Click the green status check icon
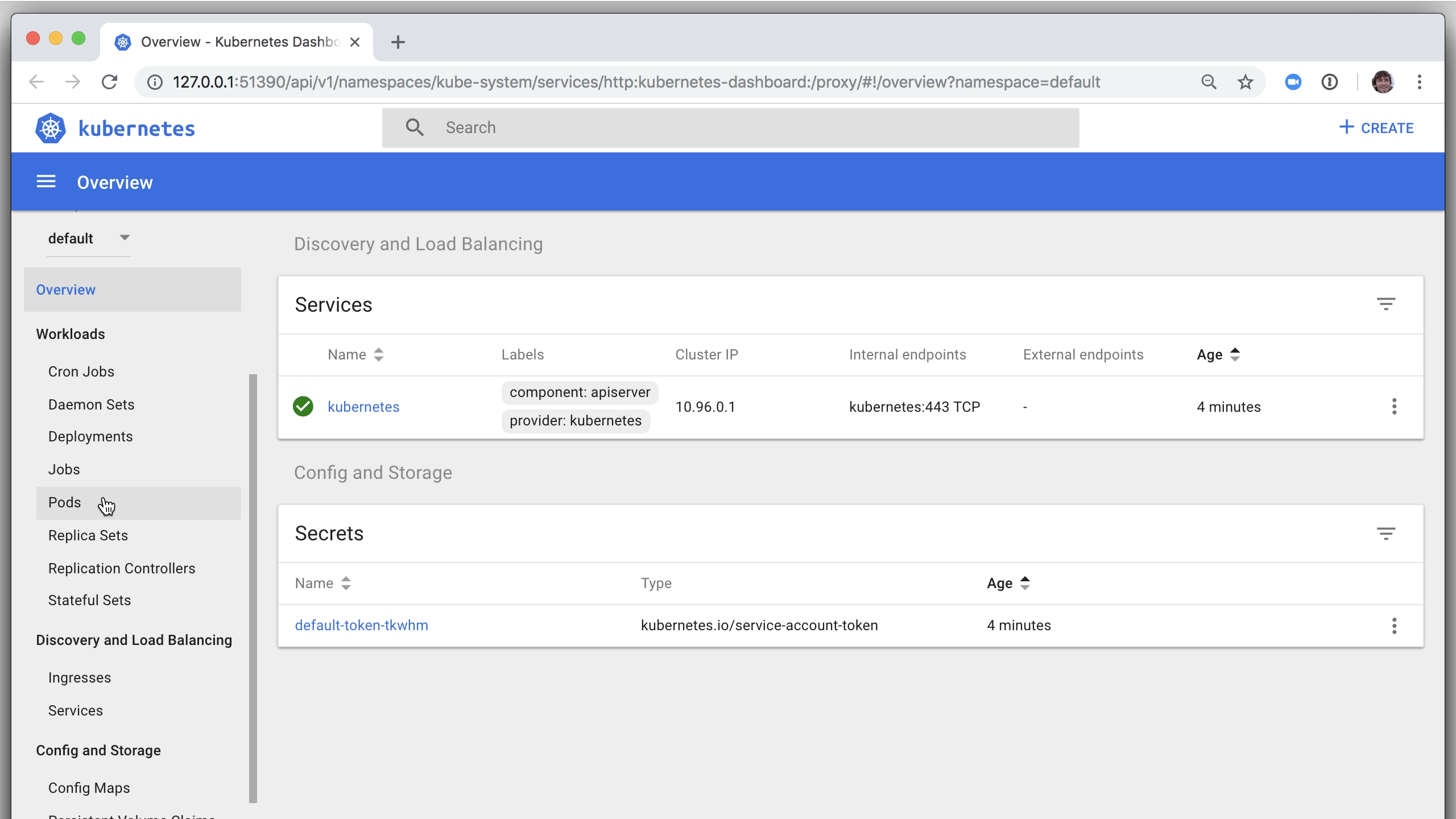This screenshot has width=1456, height=819. [303, 407]
